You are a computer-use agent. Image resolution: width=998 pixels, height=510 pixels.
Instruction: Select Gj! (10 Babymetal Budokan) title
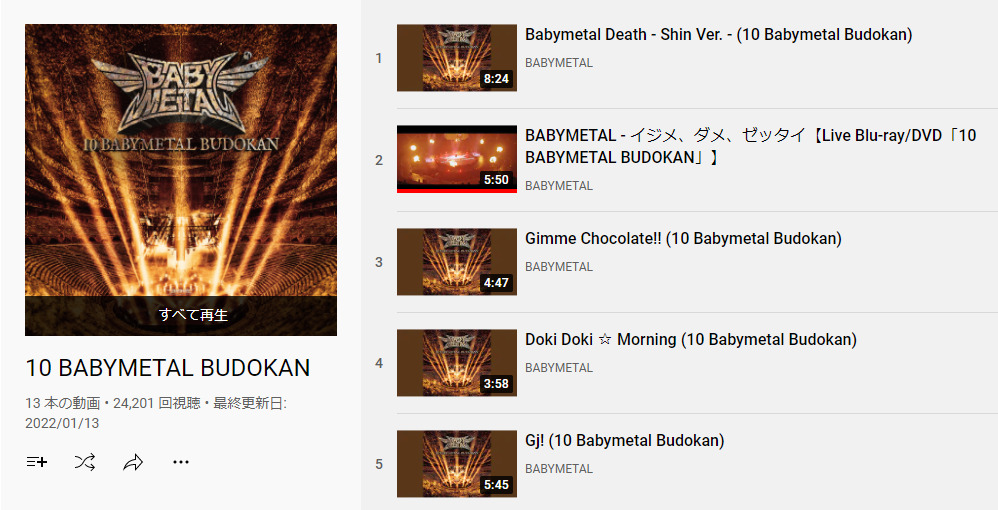coord(624,441)
